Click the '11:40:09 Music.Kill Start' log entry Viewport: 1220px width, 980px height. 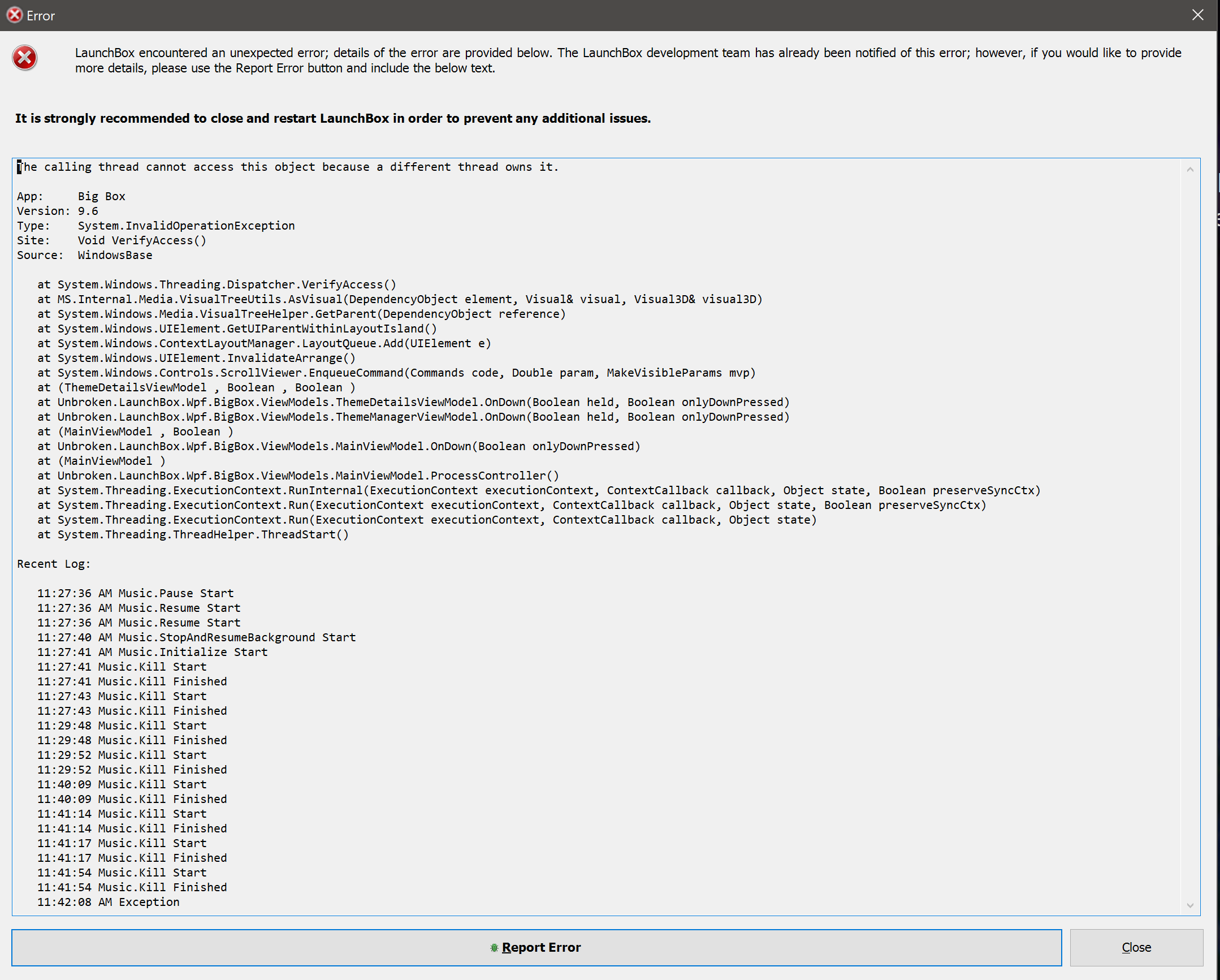pyautogui.click(x=122, y=785)
